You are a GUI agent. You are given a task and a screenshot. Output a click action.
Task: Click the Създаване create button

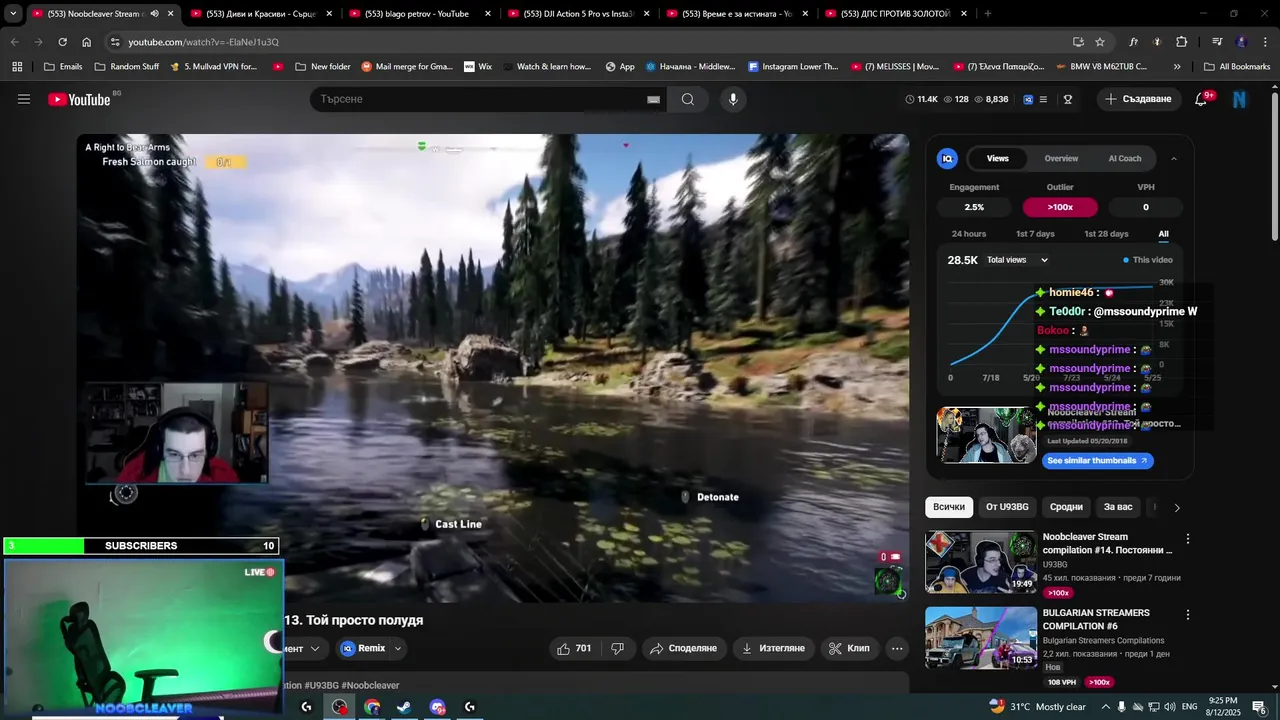1139,99
